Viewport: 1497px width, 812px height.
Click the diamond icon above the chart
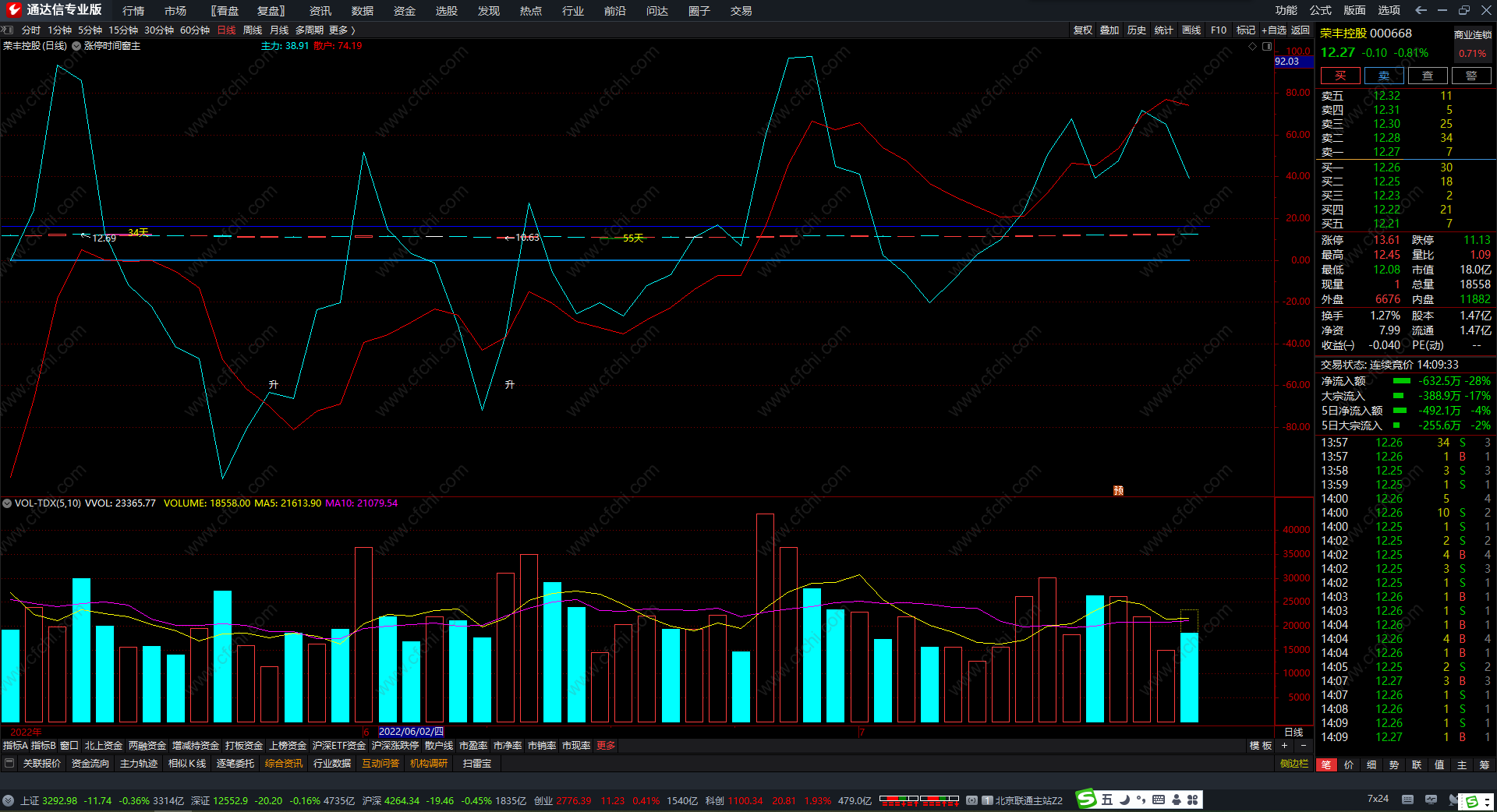click(1253, 46)
